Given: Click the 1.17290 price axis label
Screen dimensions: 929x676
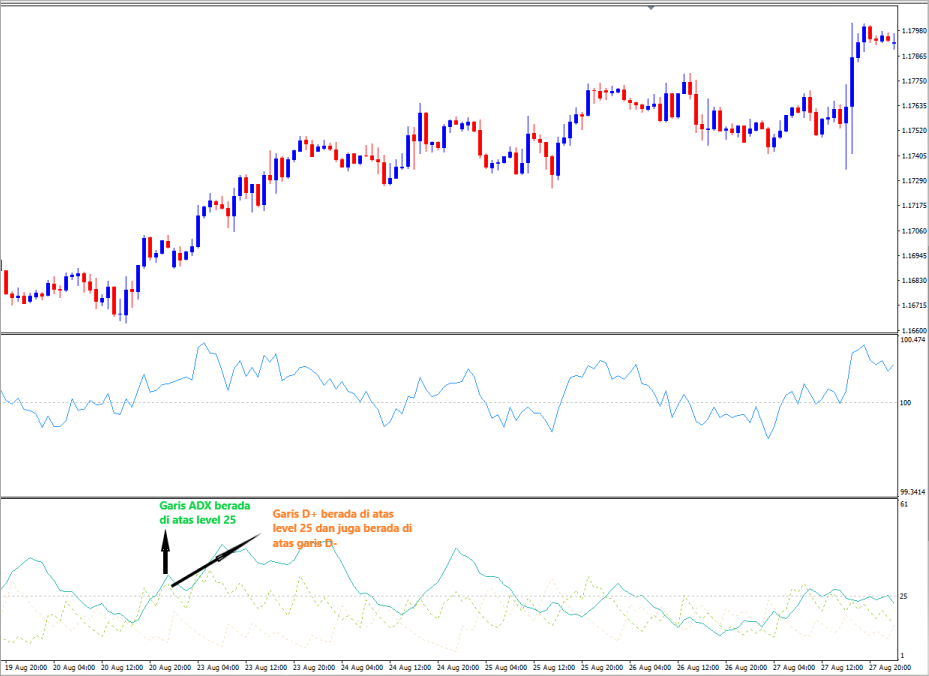Looking at the screenshot, I should coord(914,181).
